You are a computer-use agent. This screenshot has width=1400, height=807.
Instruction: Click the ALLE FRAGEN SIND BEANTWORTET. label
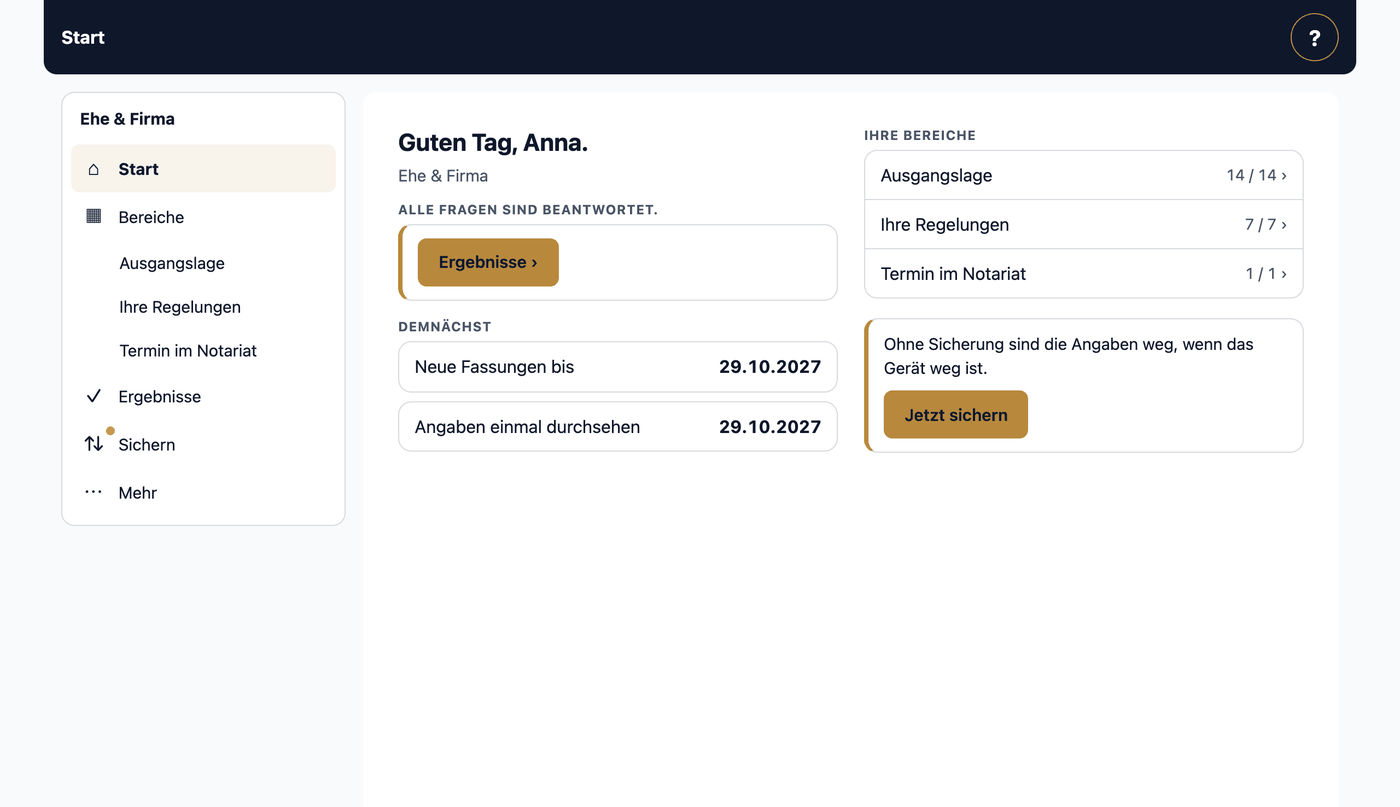coord(528,210)
